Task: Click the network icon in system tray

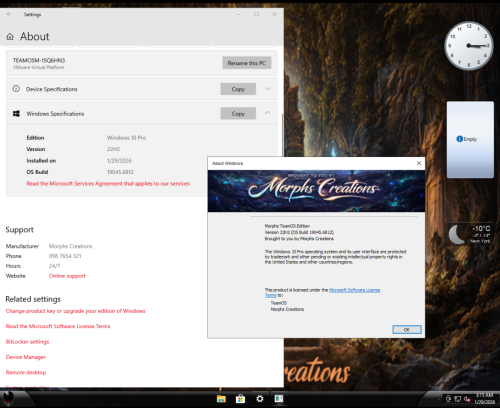Action: coord(458,399)
